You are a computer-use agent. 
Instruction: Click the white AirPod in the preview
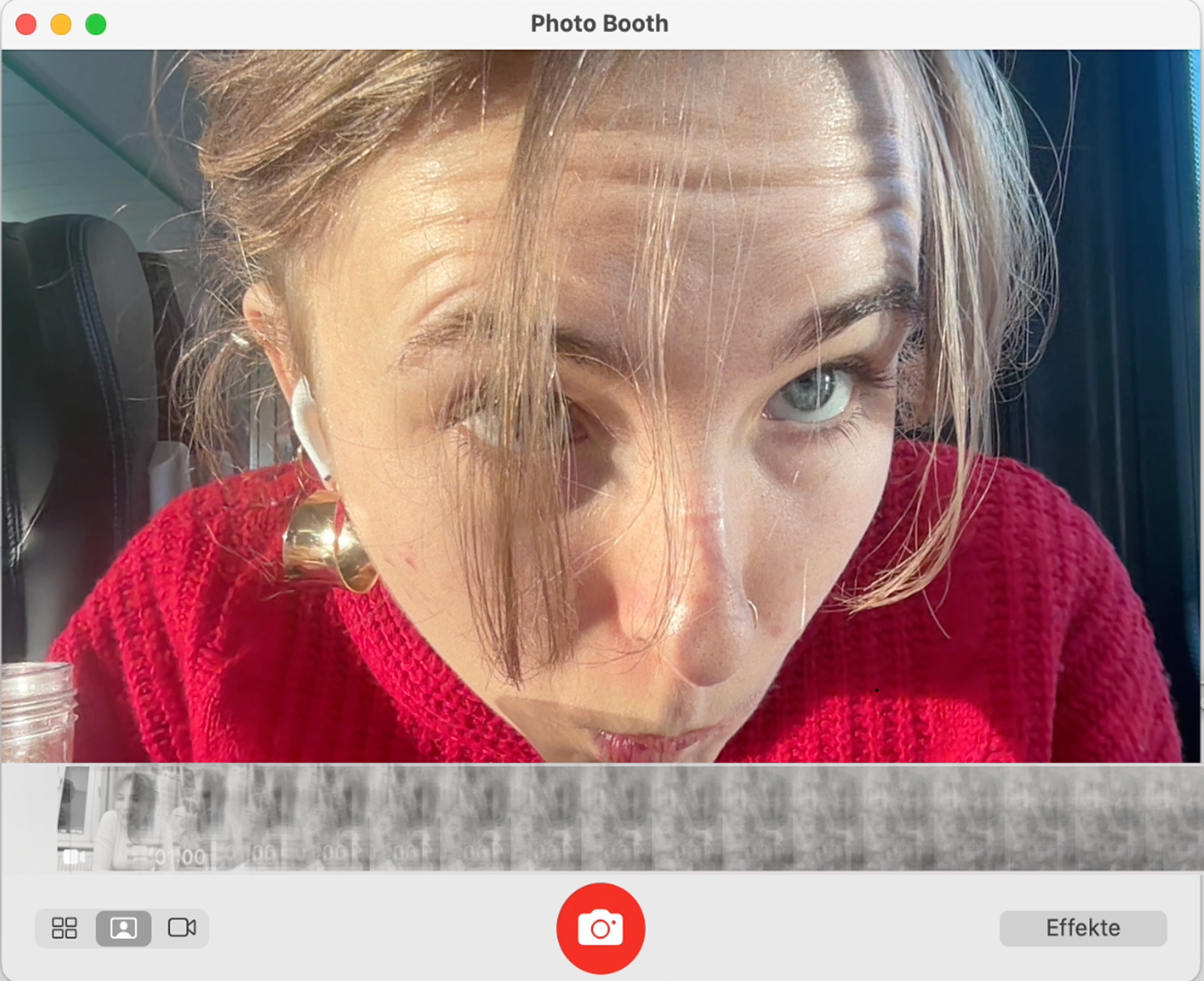click(308, 421)
